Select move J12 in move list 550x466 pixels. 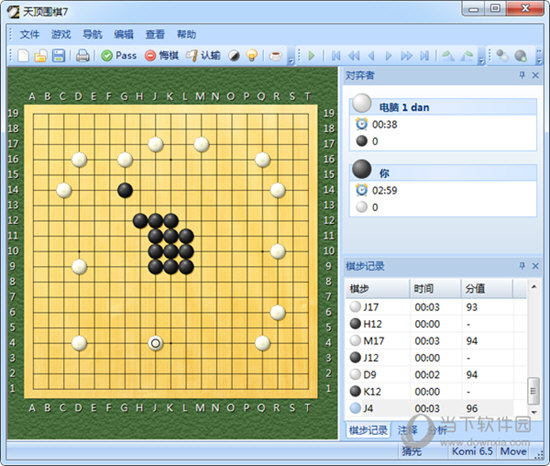click(x=436, y=358)
